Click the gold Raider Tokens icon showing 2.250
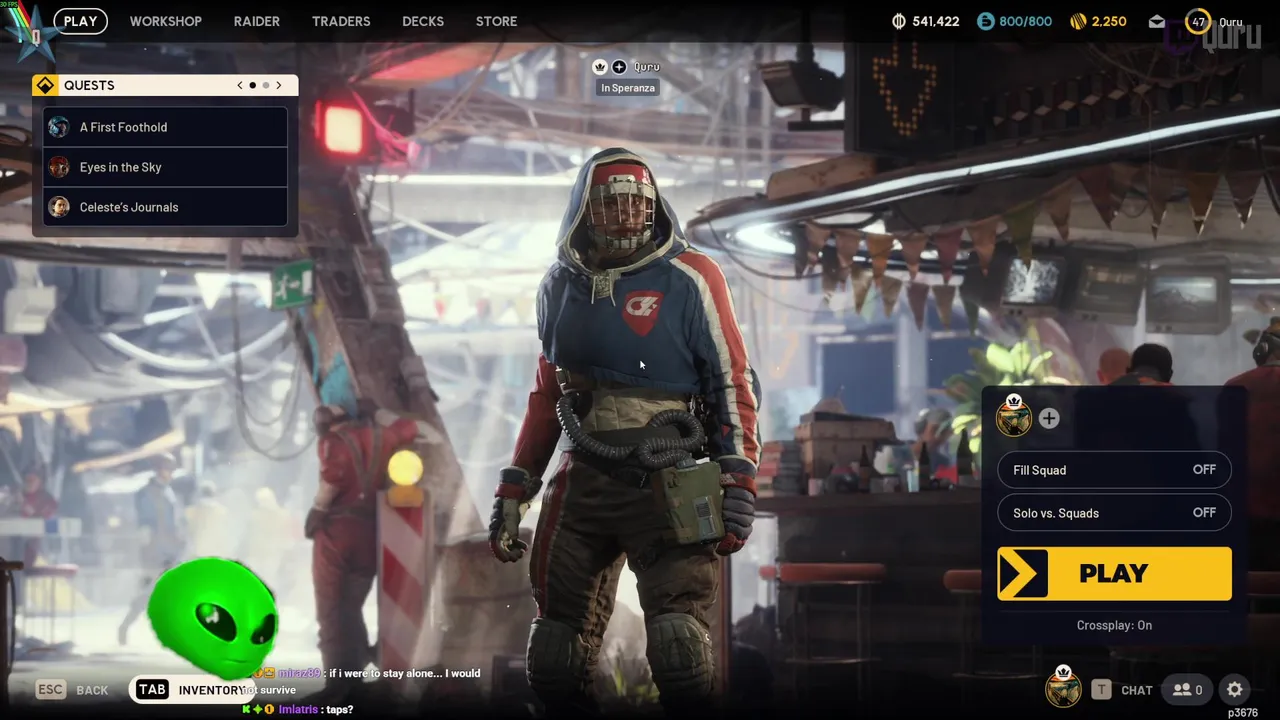Image resolution: width=1280 pixels, height=720 pixels. point(1078,21)
